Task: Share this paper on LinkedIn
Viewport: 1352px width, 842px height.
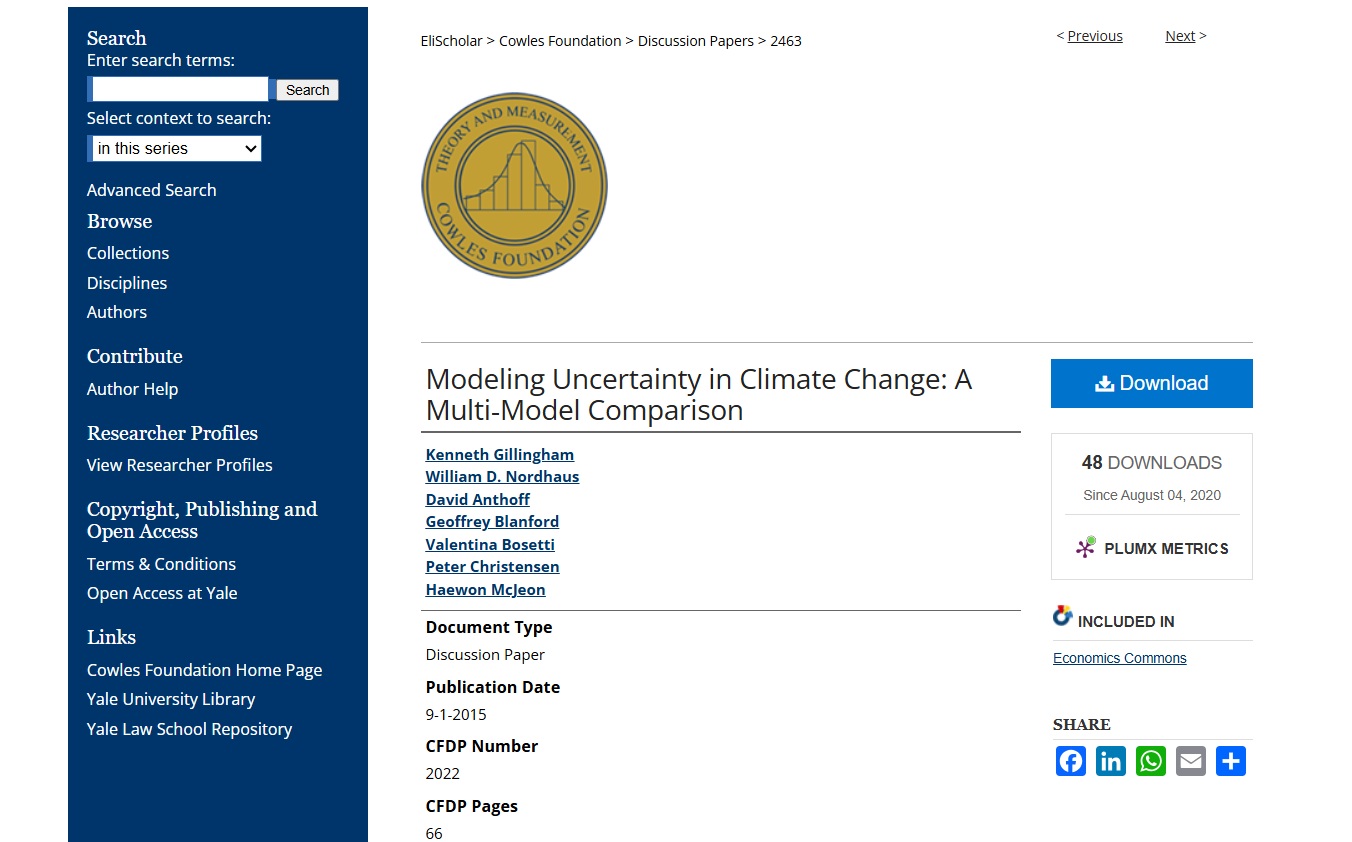Action: (x=1111, y=761)
